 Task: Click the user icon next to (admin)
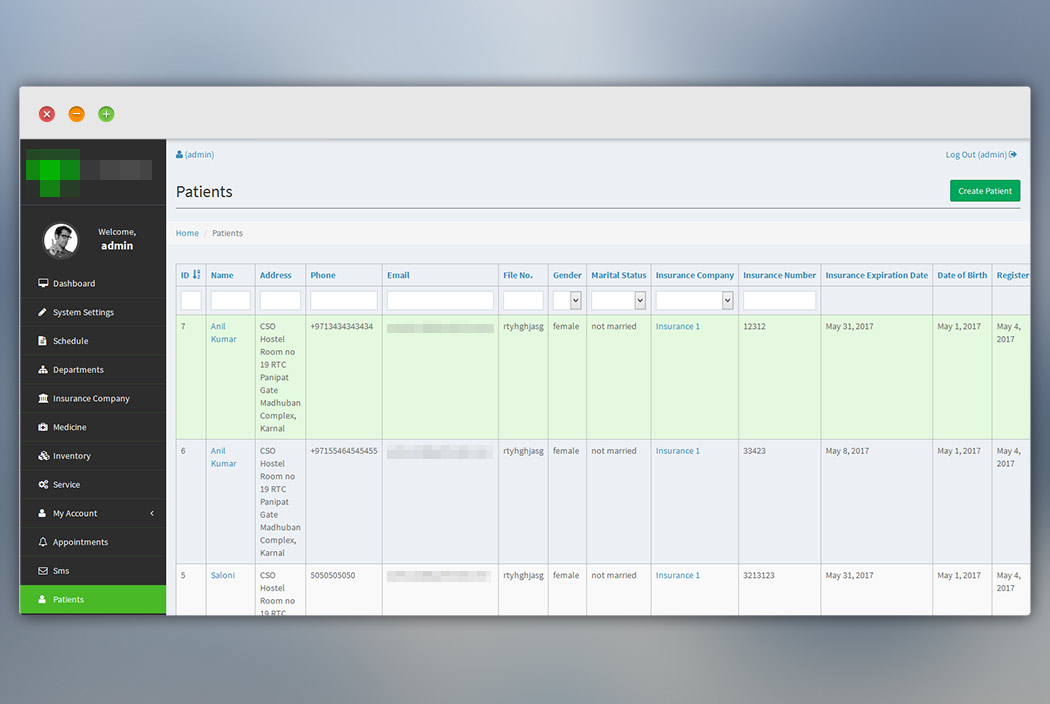[179, 154]
